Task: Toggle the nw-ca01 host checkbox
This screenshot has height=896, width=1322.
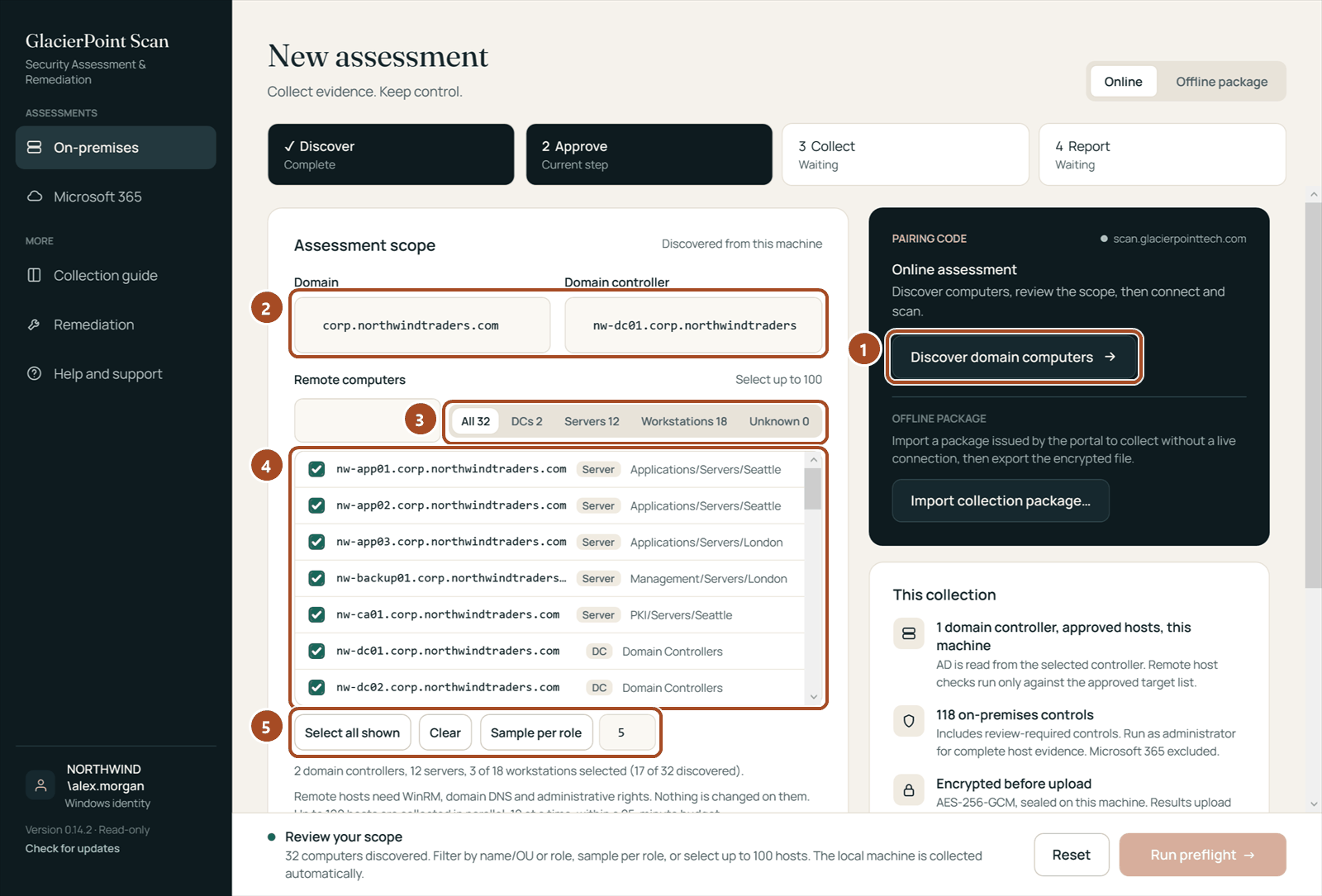Action: coord(316,614)
